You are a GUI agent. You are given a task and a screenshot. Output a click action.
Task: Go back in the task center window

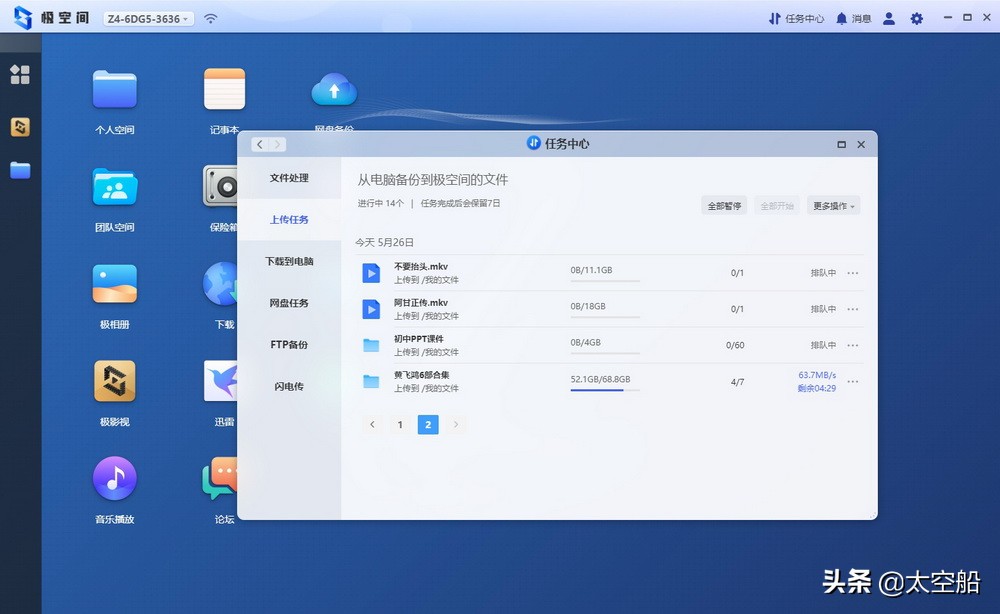click(260, 145)
